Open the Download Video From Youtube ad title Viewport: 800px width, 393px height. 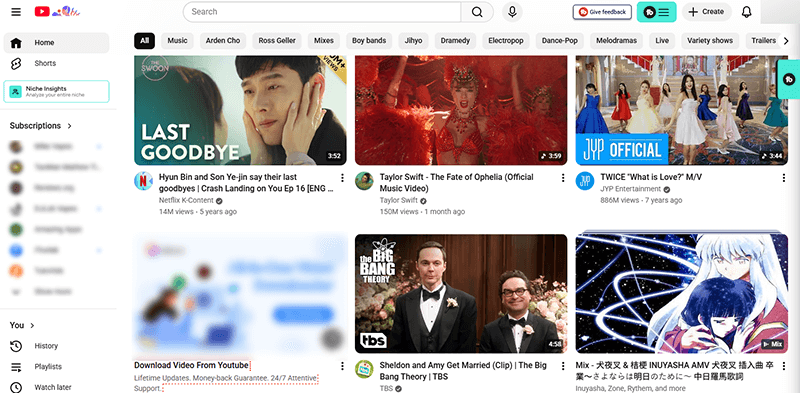click(x=191, y=365)
